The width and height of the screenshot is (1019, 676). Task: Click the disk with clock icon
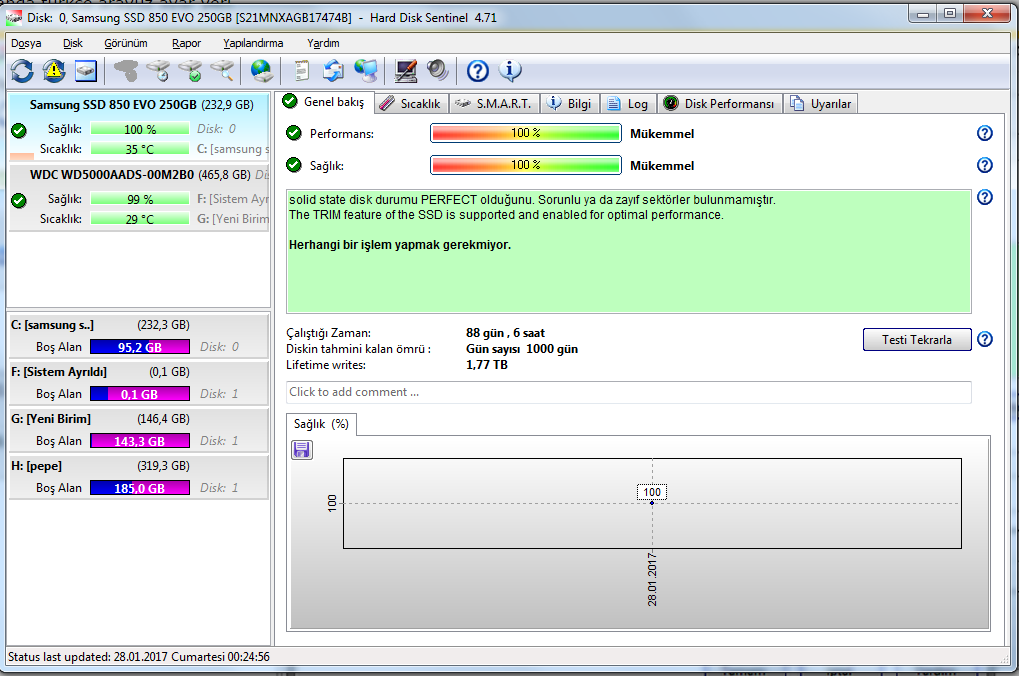point(158,71)
